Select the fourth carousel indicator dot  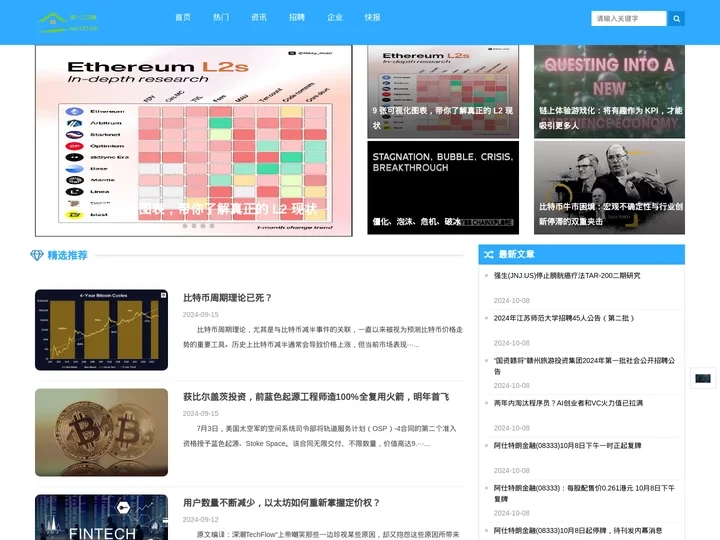pyautogui.click(x=212, y=226)
